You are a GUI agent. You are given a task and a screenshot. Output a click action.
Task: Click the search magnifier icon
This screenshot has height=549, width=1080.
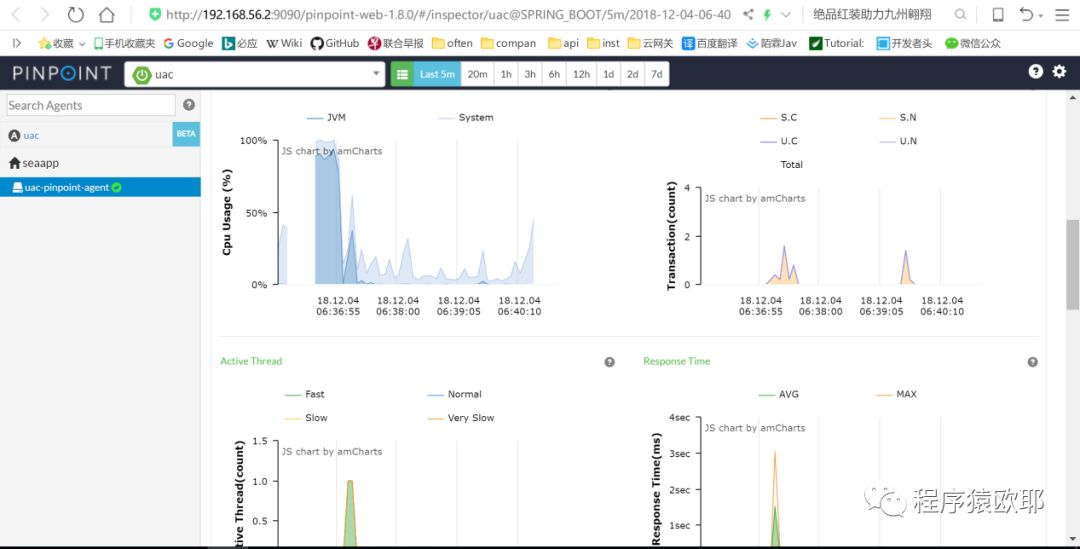(x=960, y=14)
